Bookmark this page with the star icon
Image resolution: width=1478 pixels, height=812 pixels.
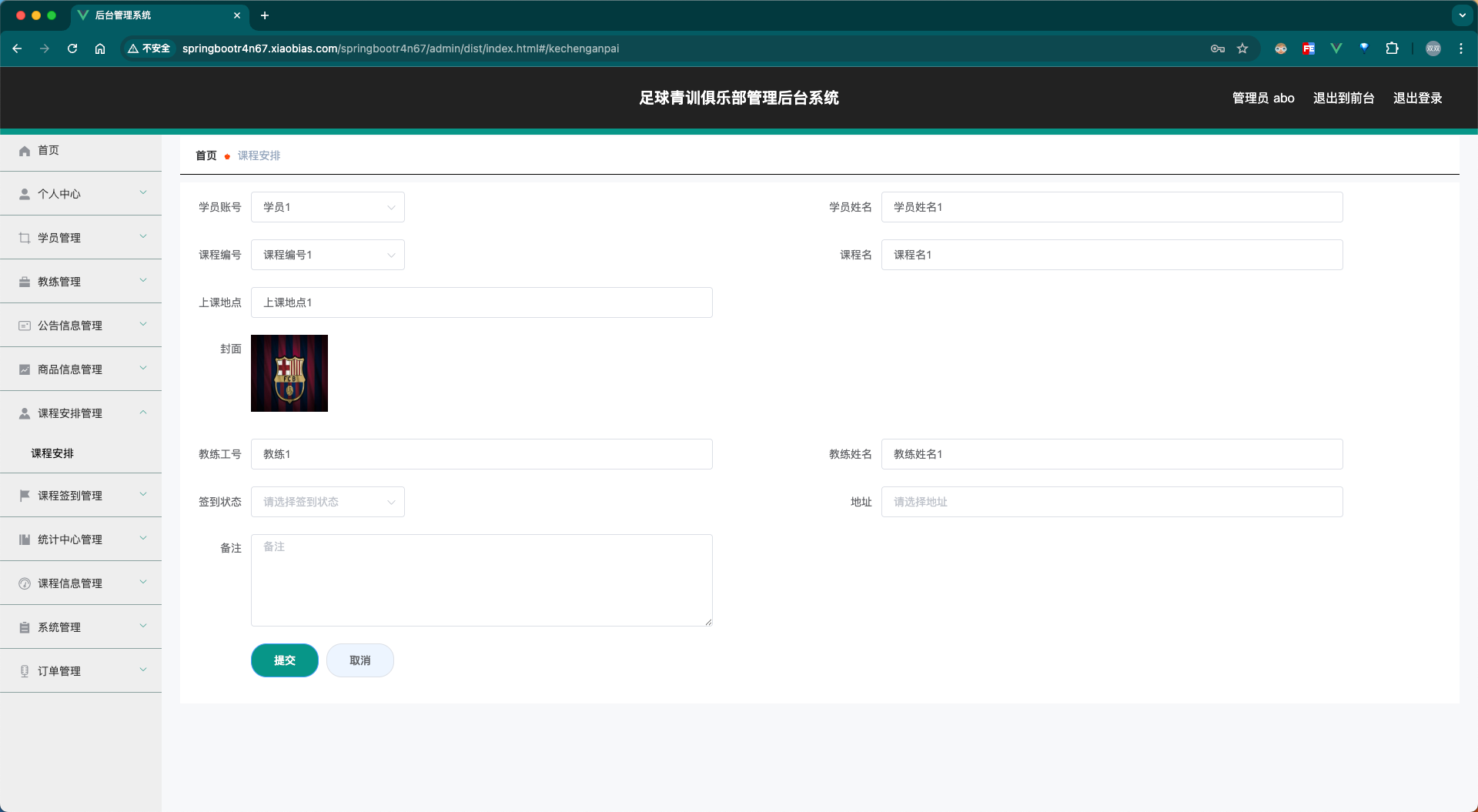click(1242, 48)
